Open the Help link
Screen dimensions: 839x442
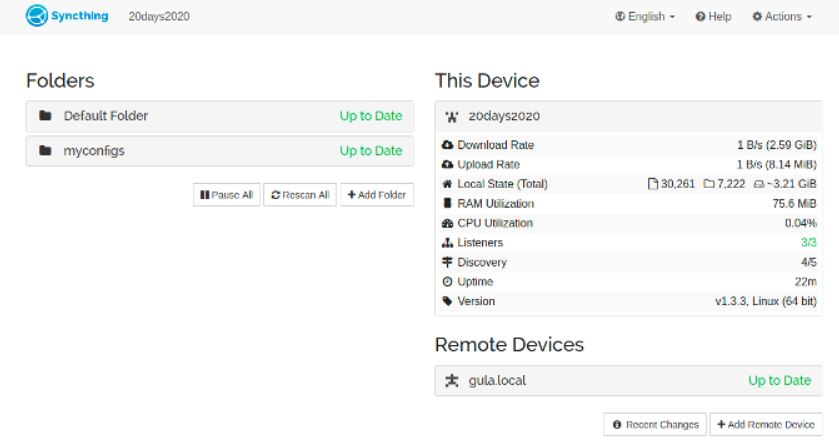point(713,17)
